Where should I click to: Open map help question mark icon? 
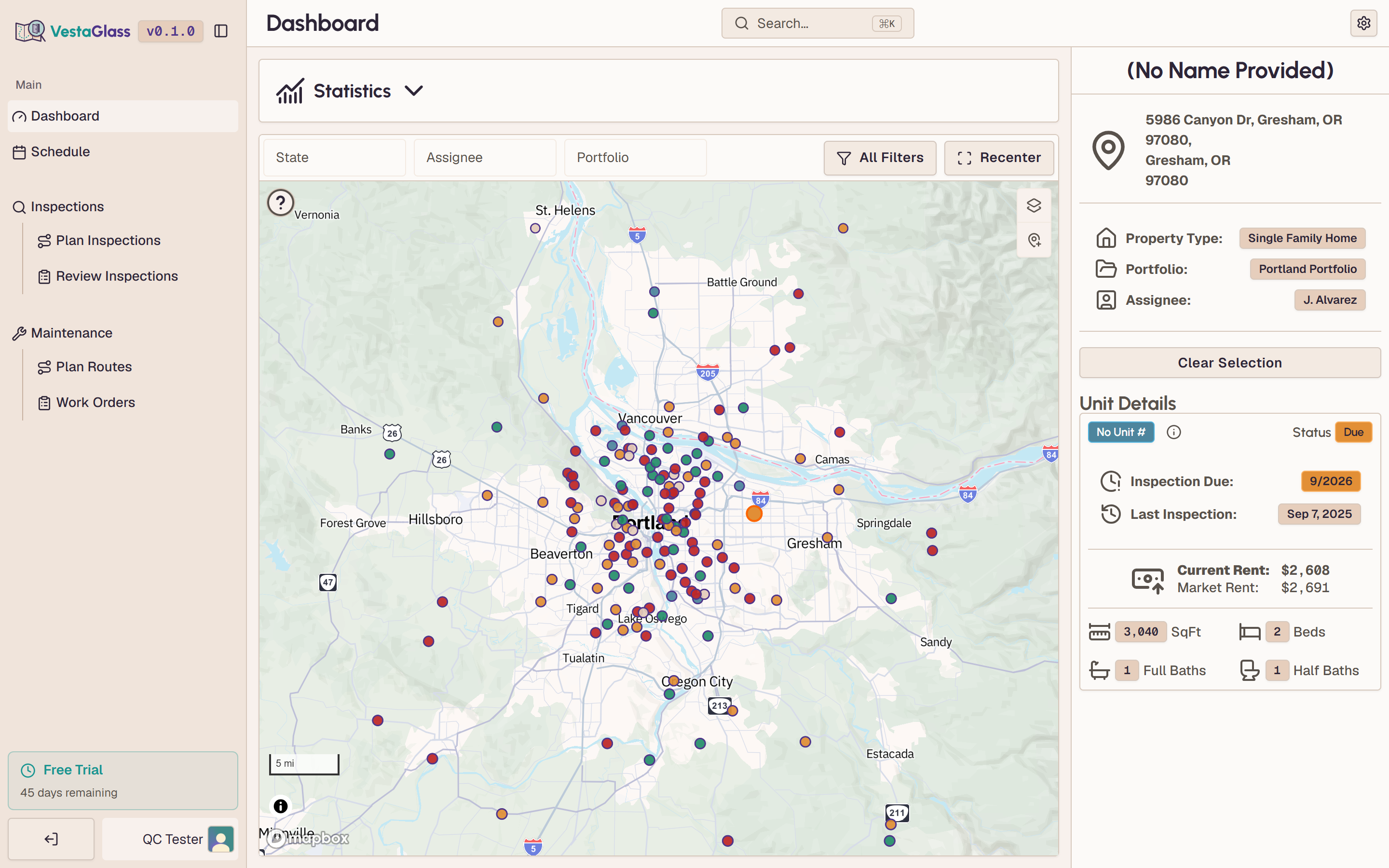[281, 203]
